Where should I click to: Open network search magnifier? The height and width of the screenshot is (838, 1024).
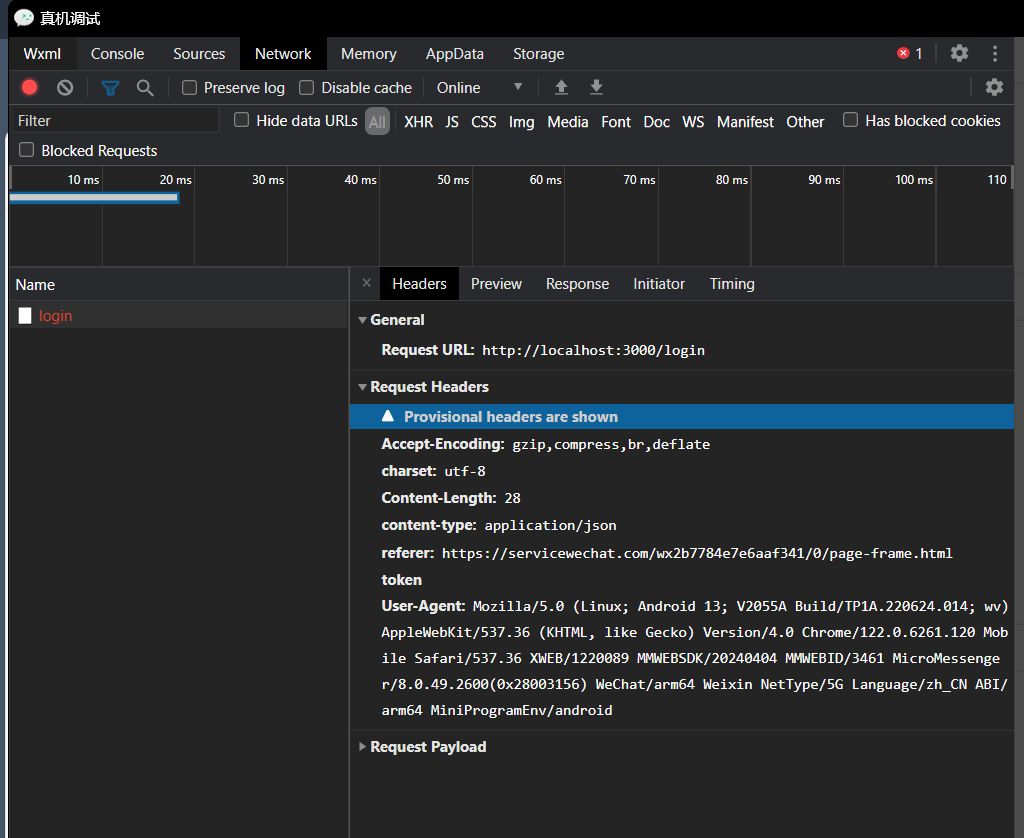click(x=145, y=88)
